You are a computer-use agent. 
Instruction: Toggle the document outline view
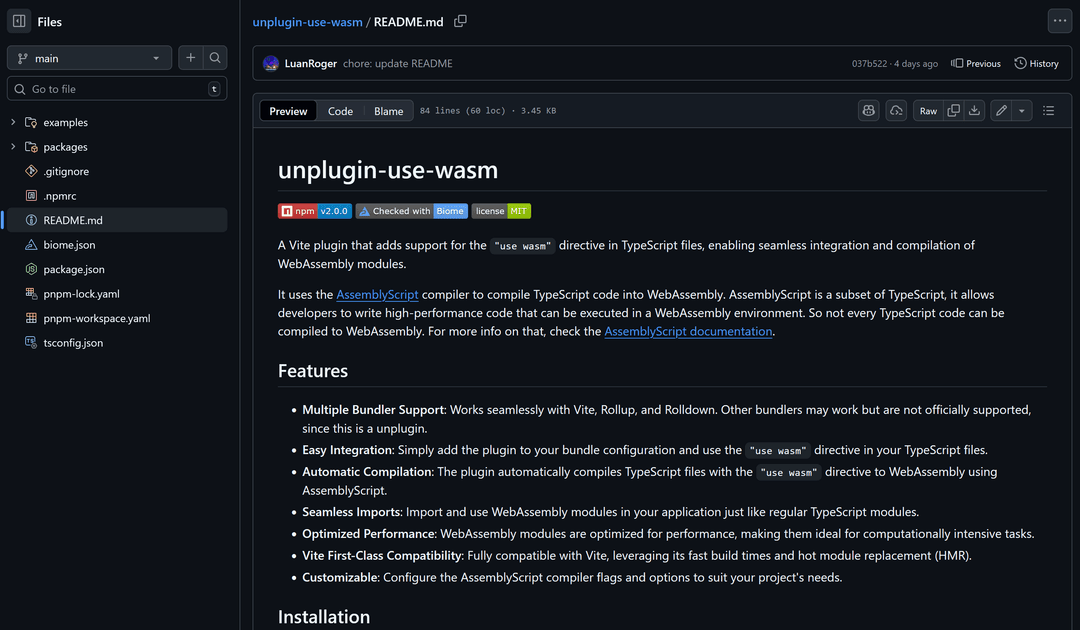pyautogui.click(x=1048, y=110)
